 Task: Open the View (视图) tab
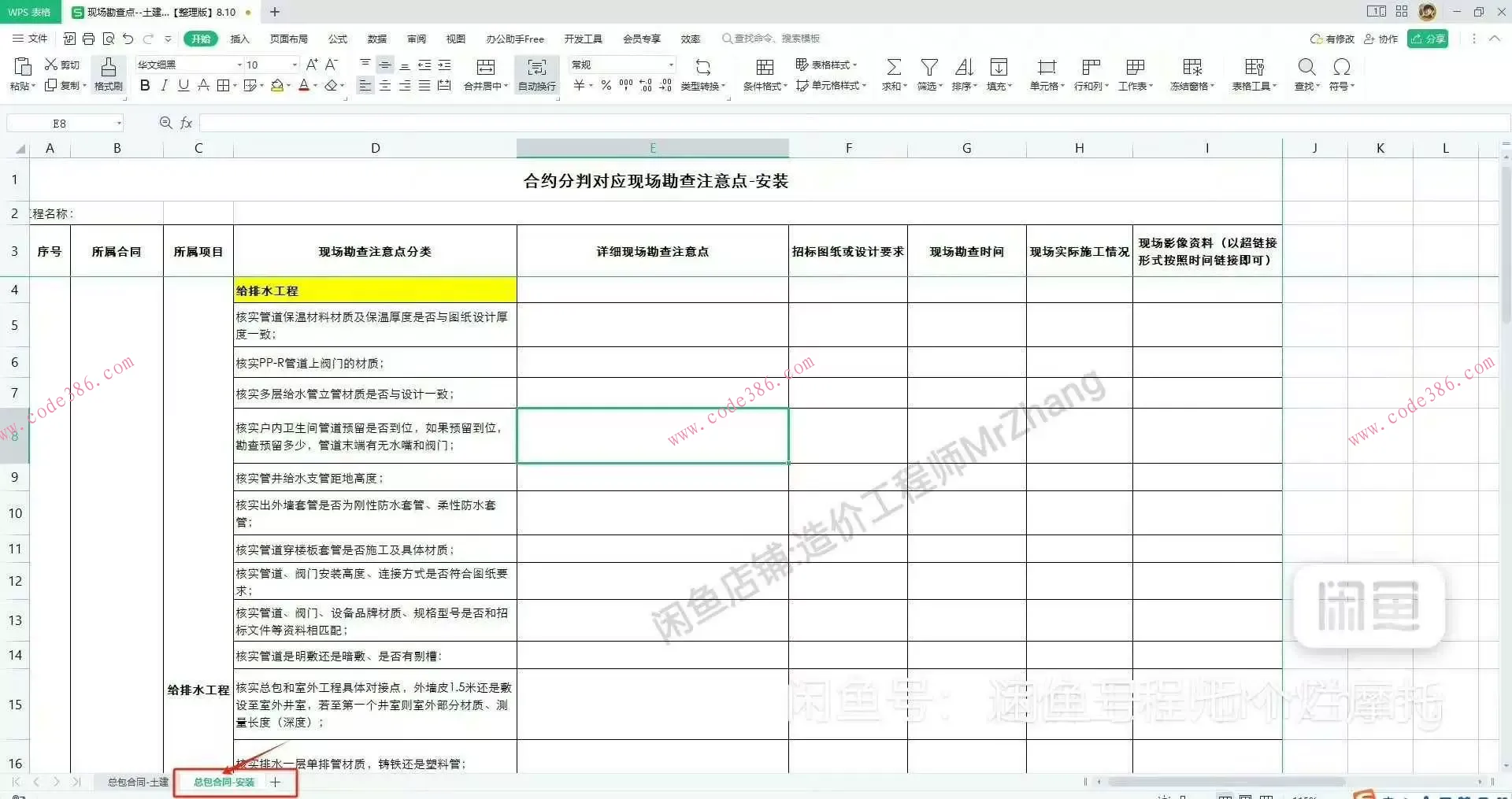pos(456,39)
